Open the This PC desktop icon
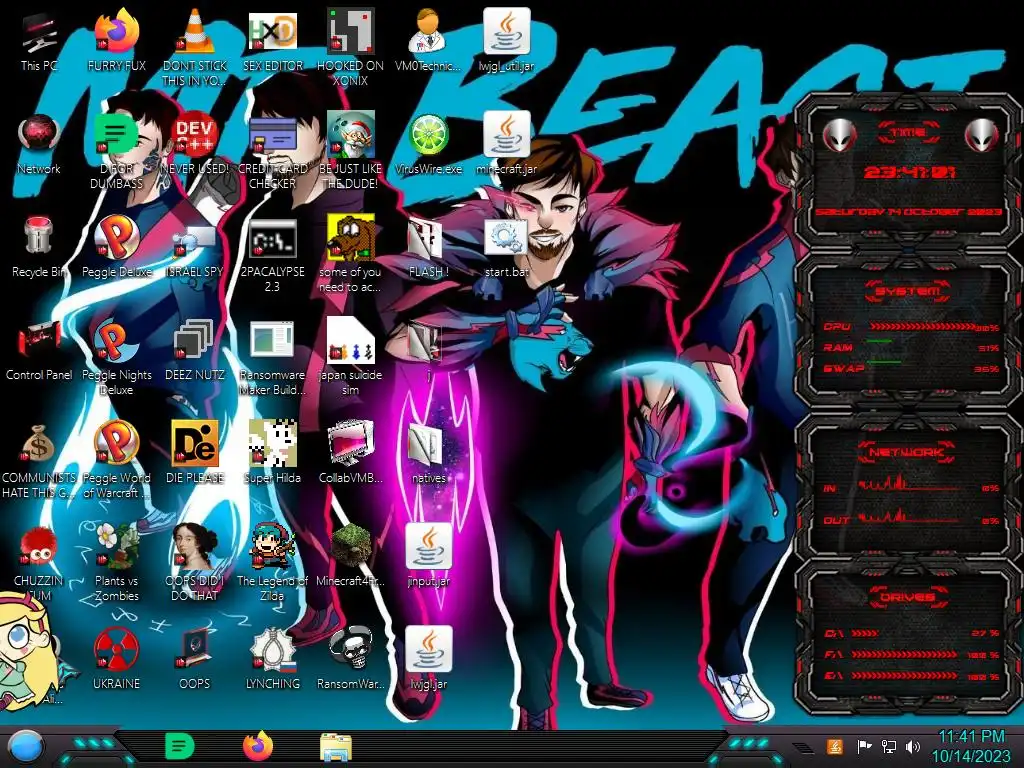The height and width of the screenshot is (768, 1024). click(x=39, y=33)
